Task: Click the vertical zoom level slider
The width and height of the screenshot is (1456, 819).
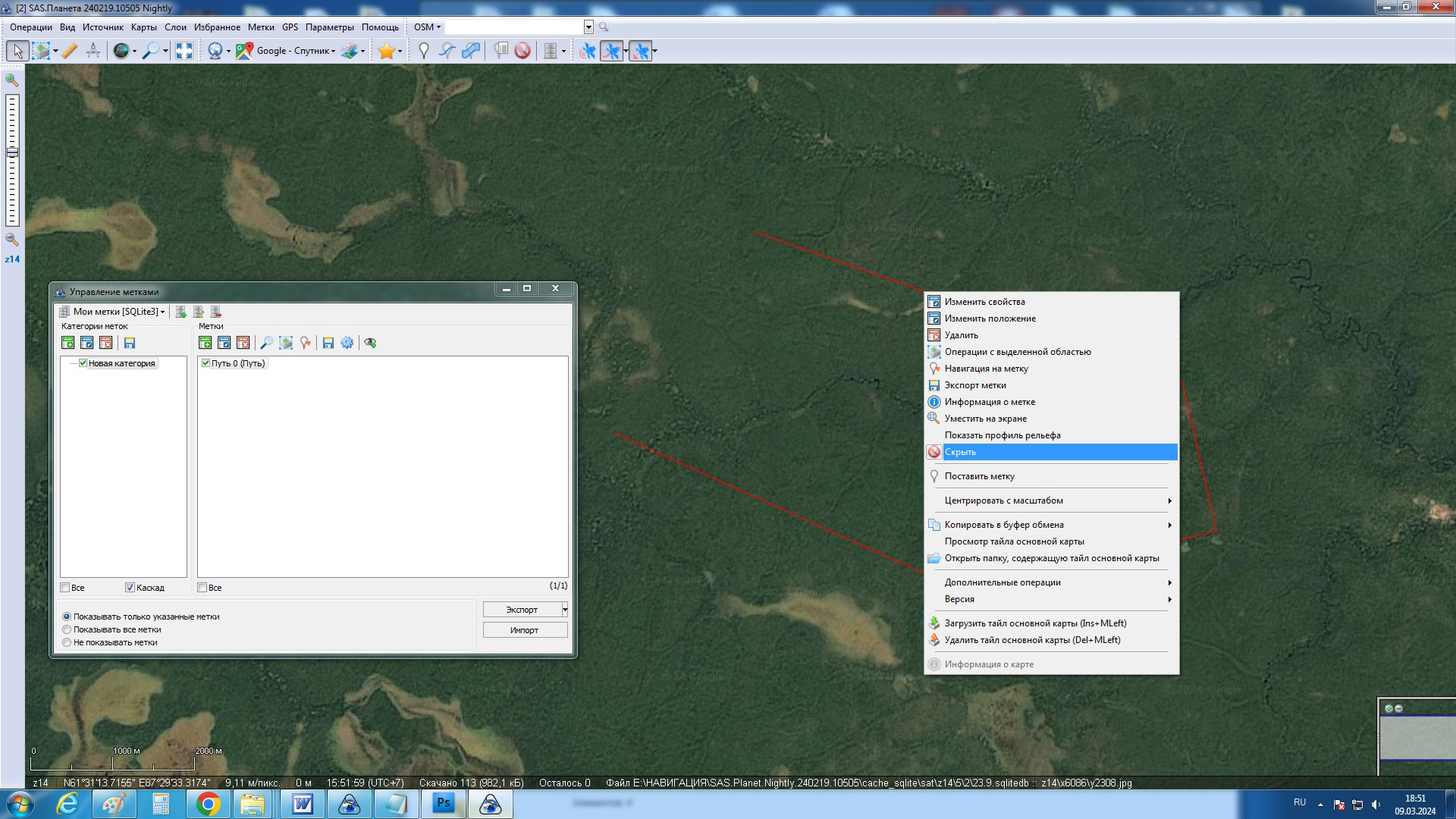Action: coord(12,161)
